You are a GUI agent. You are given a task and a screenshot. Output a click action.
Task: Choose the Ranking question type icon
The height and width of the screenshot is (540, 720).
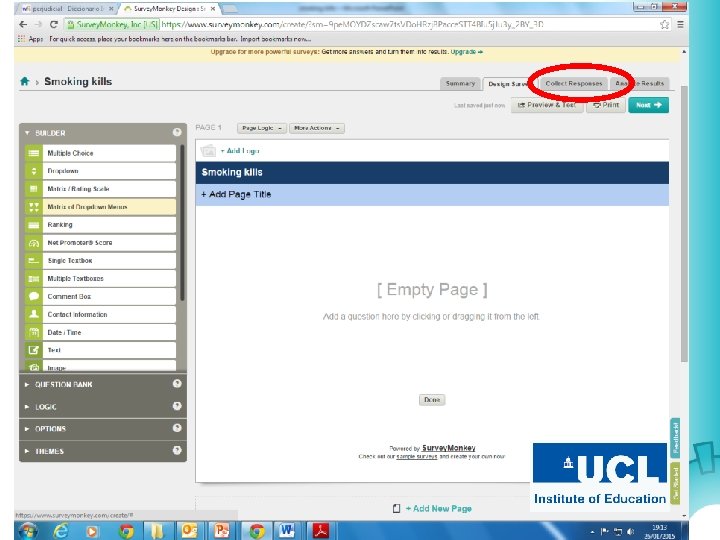point(34,225)
